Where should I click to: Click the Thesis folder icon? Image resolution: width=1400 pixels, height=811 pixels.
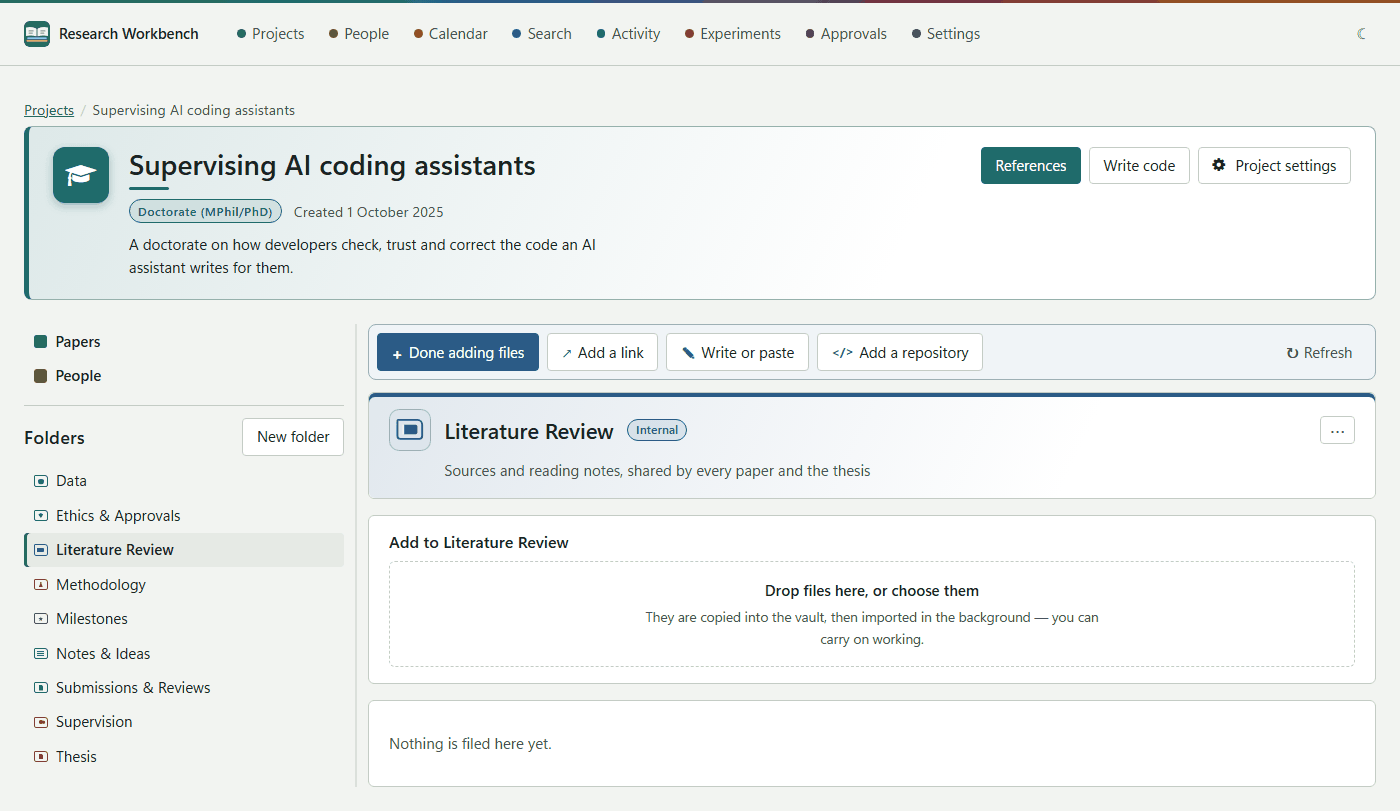point(41,757)
